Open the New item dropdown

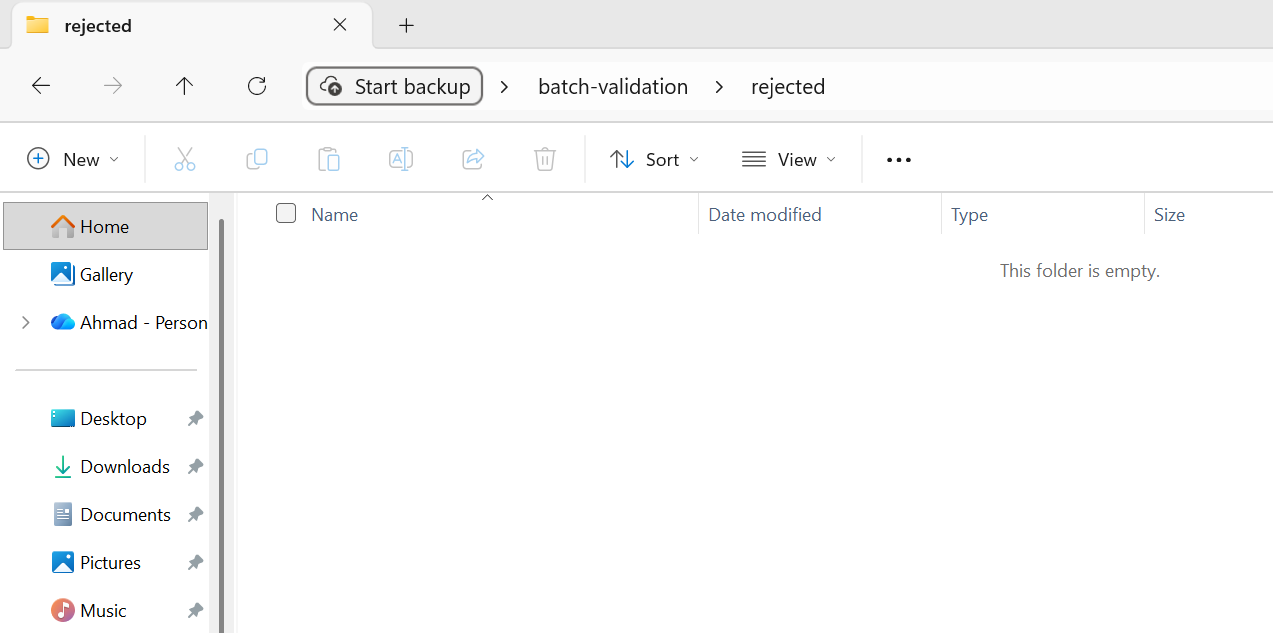pyautogui.click(x=72, y=158)
